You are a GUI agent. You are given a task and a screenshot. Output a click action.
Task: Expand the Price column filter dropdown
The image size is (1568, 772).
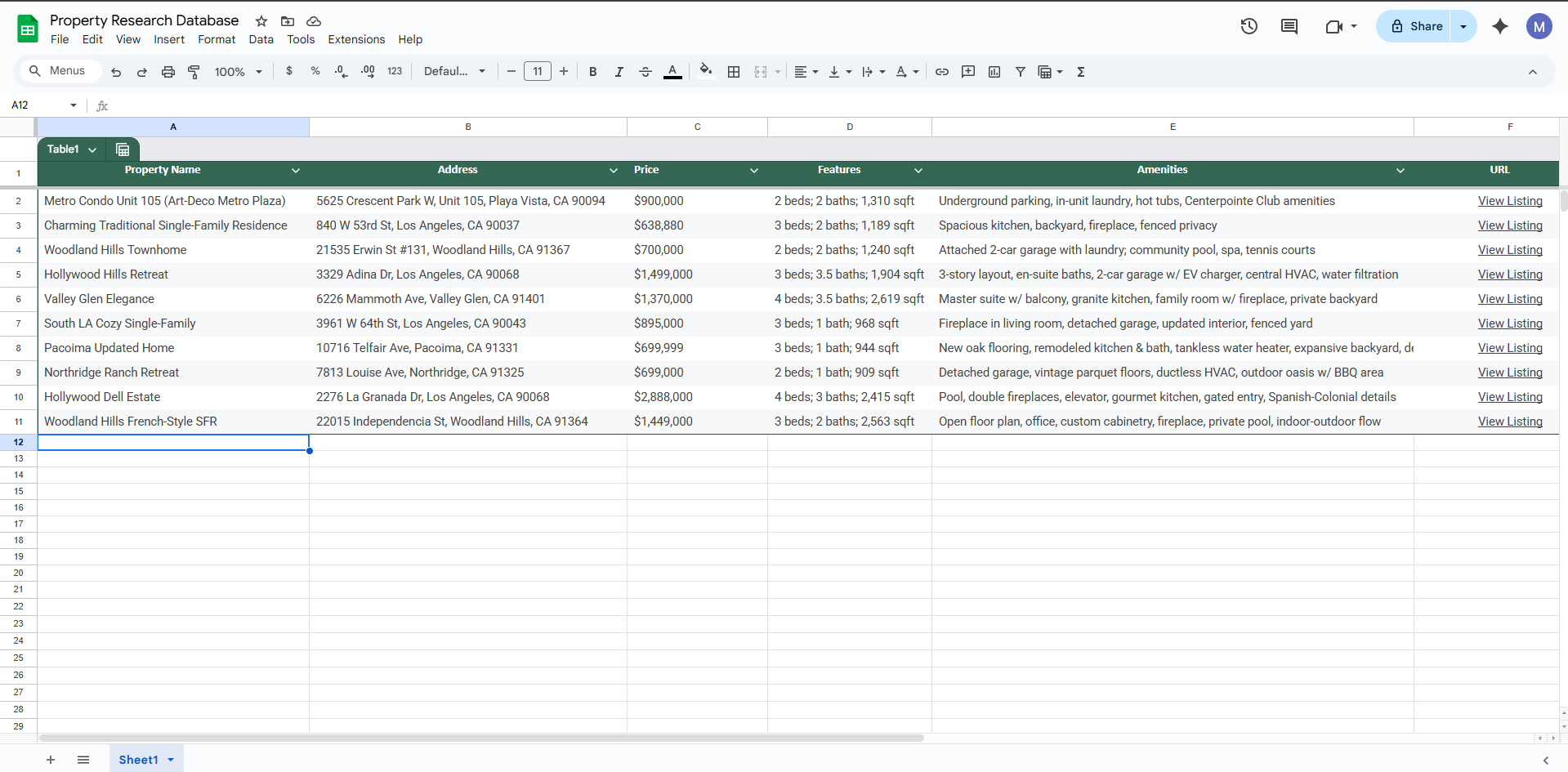pyautogui.click(x=753, y=171)
